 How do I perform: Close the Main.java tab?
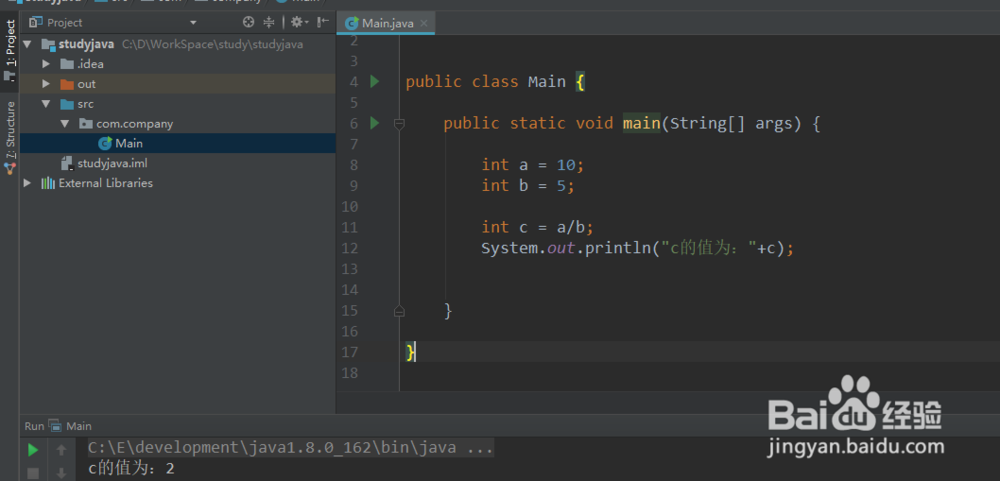tap(424, 24)
